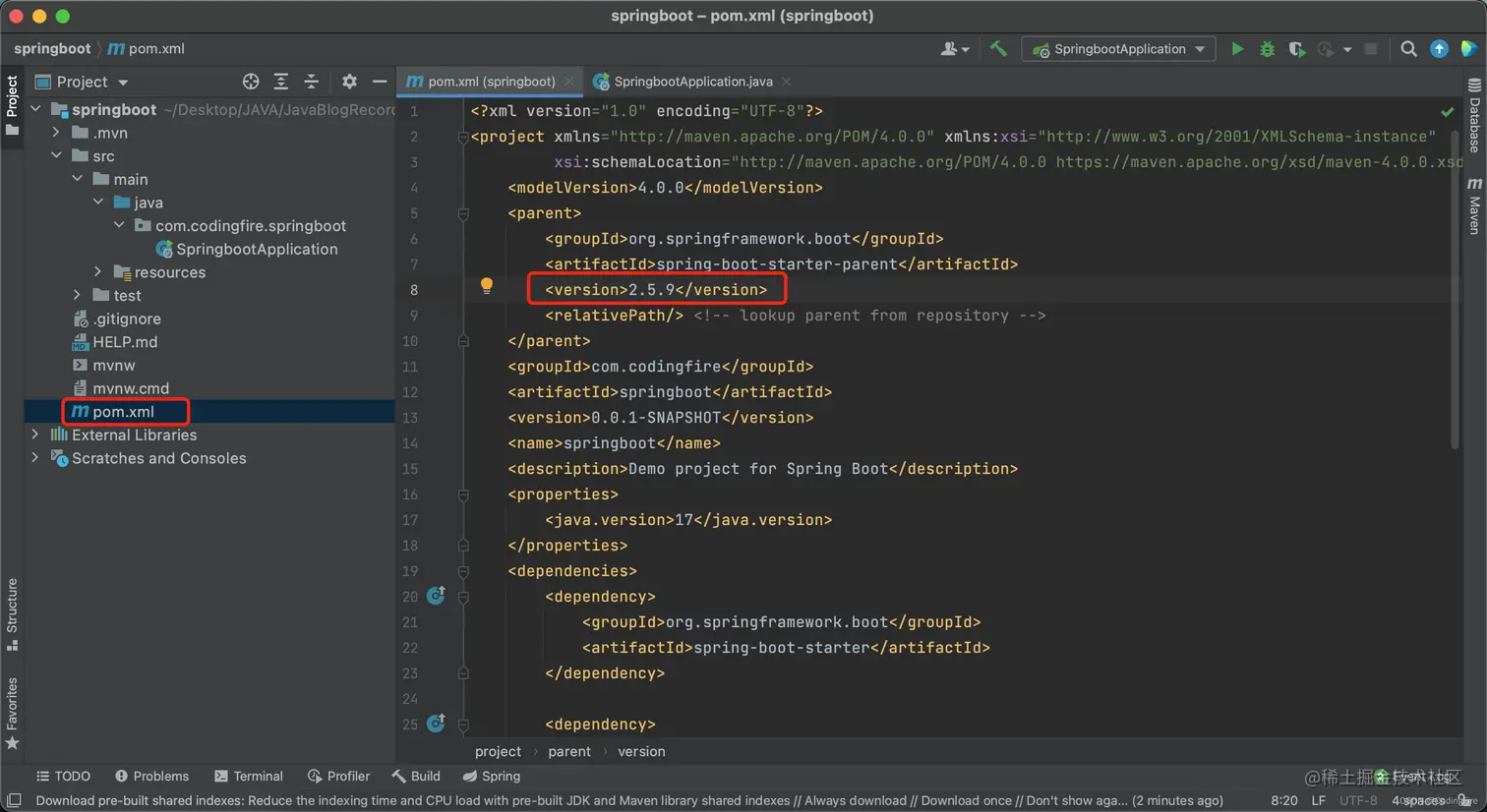Image resolution: width=1487 pixels, height=812 pixels.
Task: Open the Maven tool window
Action: (x=1474, y=205)
